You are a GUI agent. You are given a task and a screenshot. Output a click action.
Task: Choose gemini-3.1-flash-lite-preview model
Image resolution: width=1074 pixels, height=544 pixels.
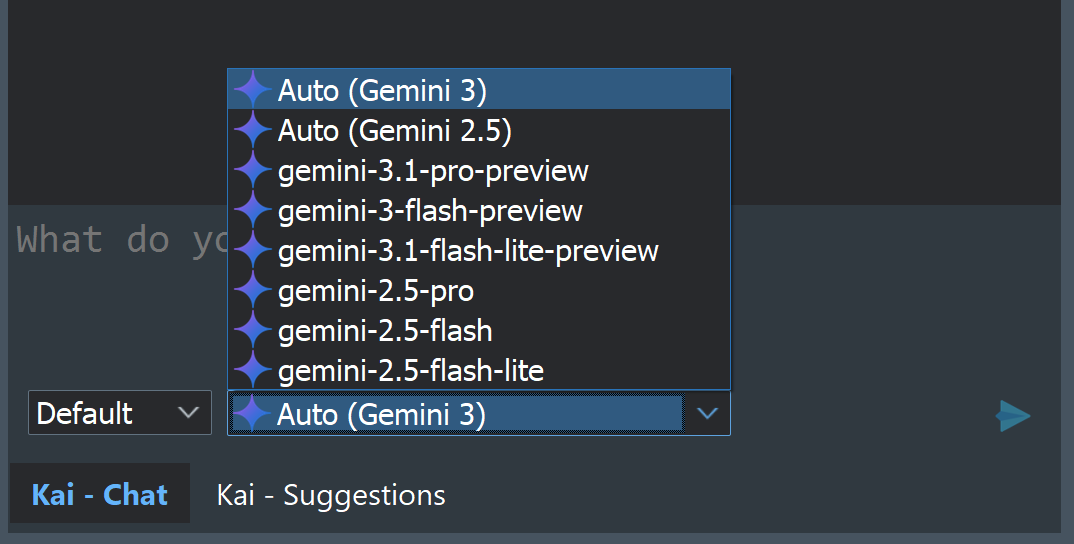(479, 250)
